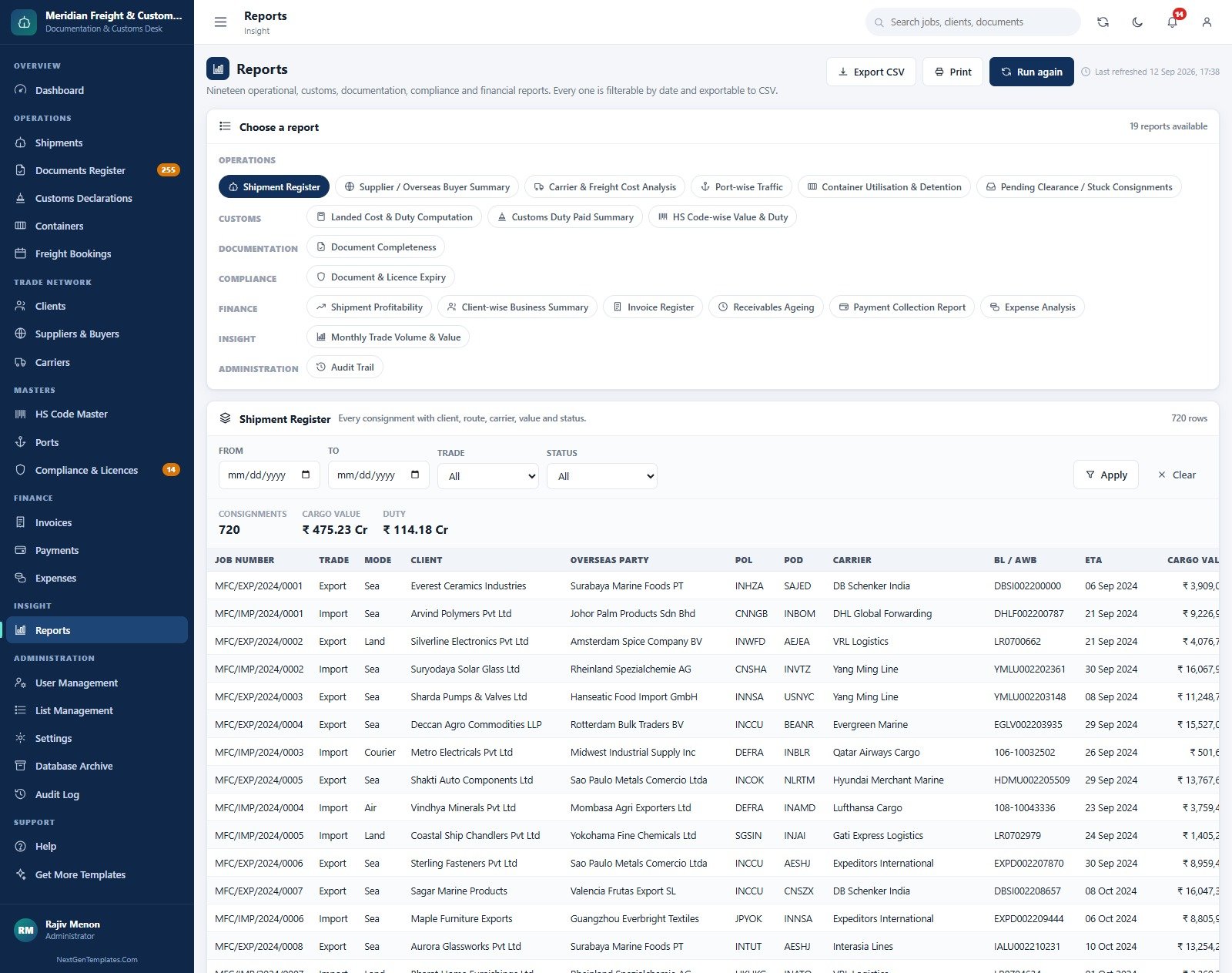This screenshot has height=973, width=1232.
Task: Select Pending Clearance / Stuck Consignments
Action: tap(1079, 186)
